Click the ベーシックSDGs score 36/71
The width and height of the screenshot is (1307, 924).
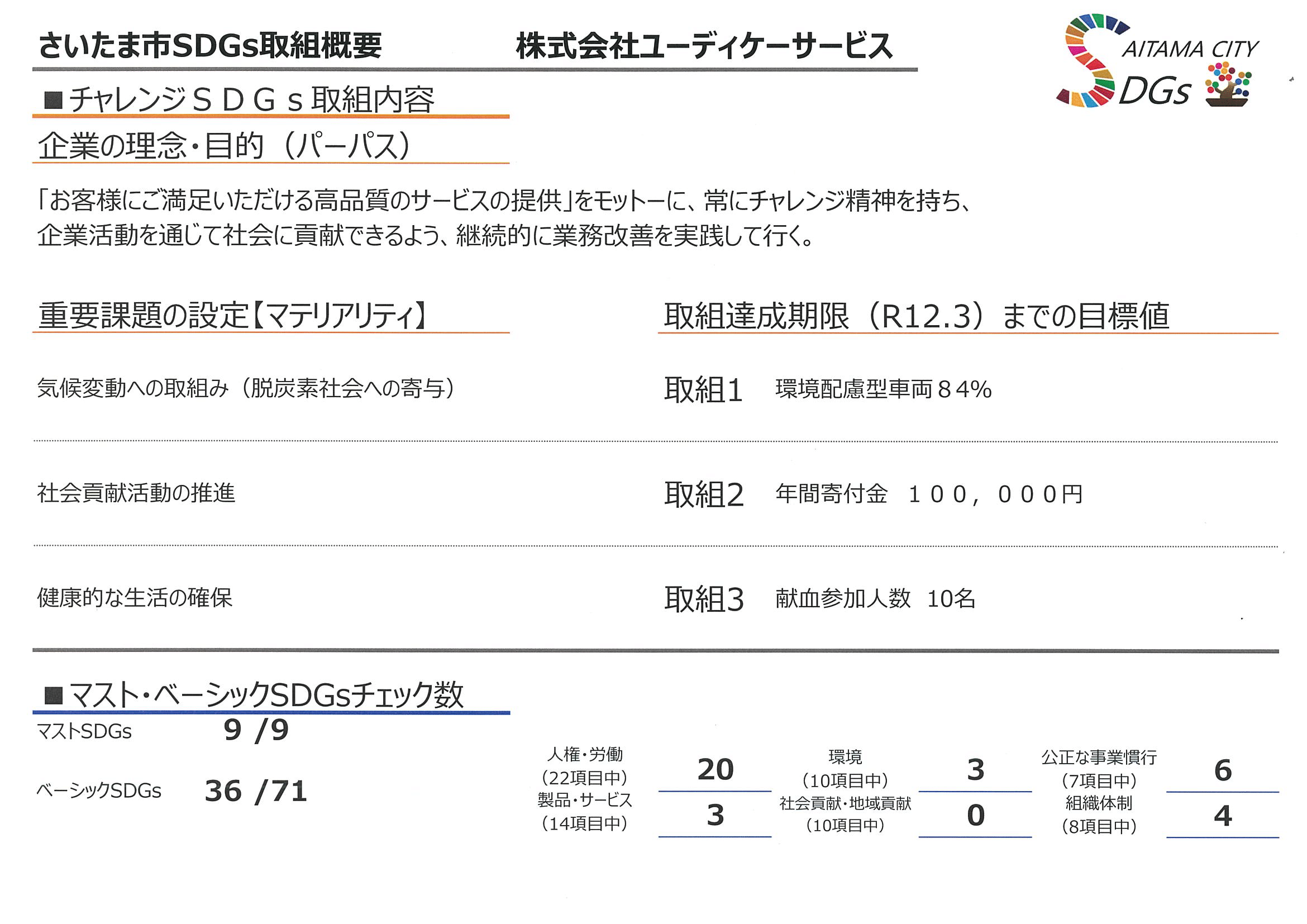pyautogui.click(x=256, y=791)
